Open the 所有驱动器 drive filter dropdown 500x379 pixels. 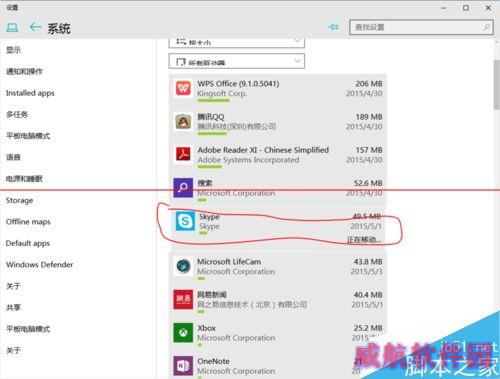(x=237, y=61)
